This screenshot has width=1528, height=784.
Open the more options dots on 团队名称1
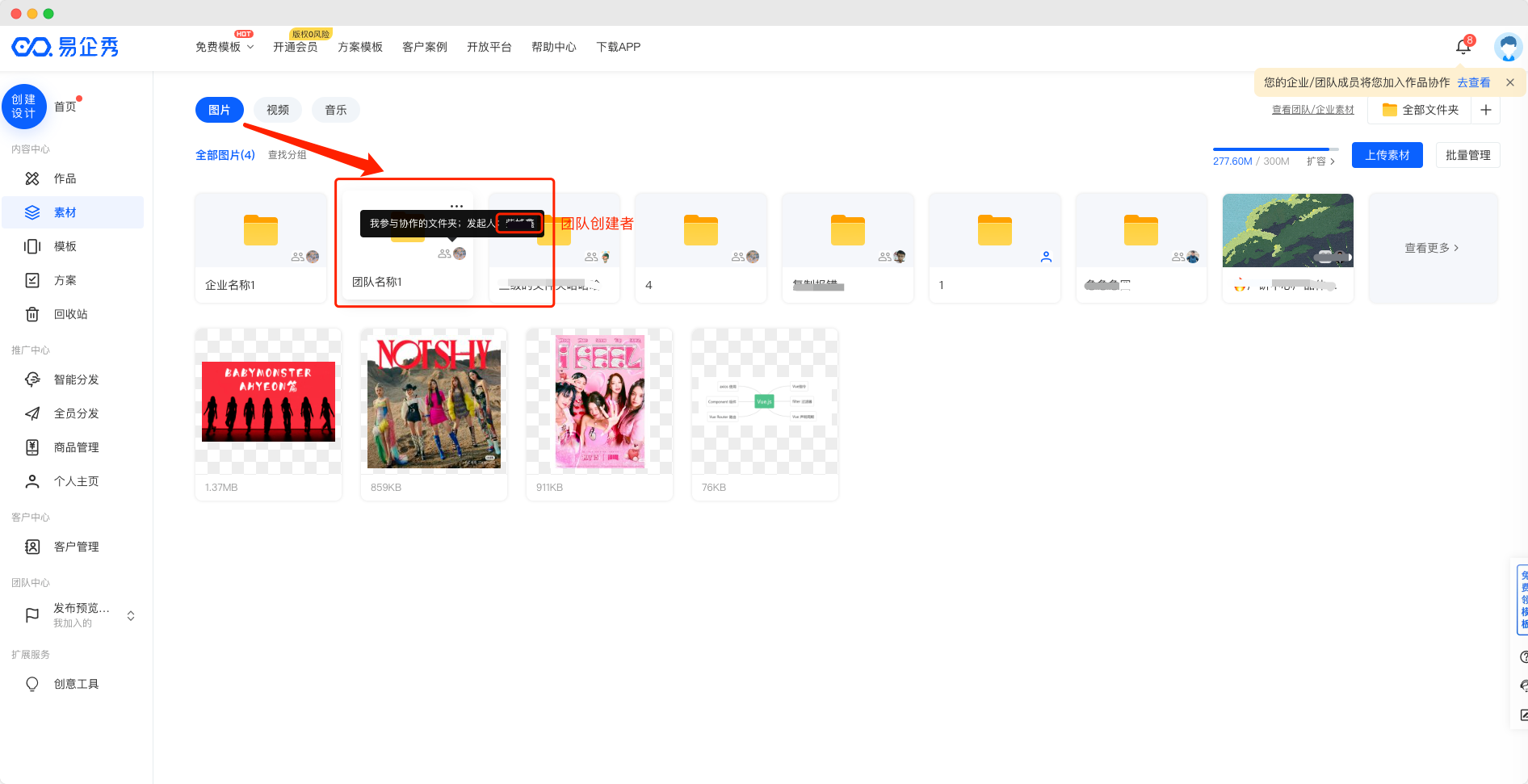coord(457,206)
